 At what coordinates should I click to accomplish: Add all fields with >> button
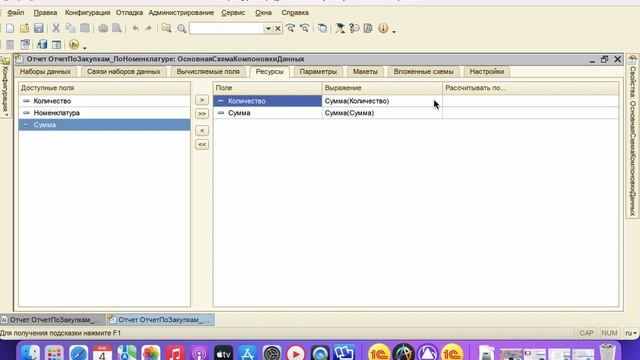tap(202, 113)
